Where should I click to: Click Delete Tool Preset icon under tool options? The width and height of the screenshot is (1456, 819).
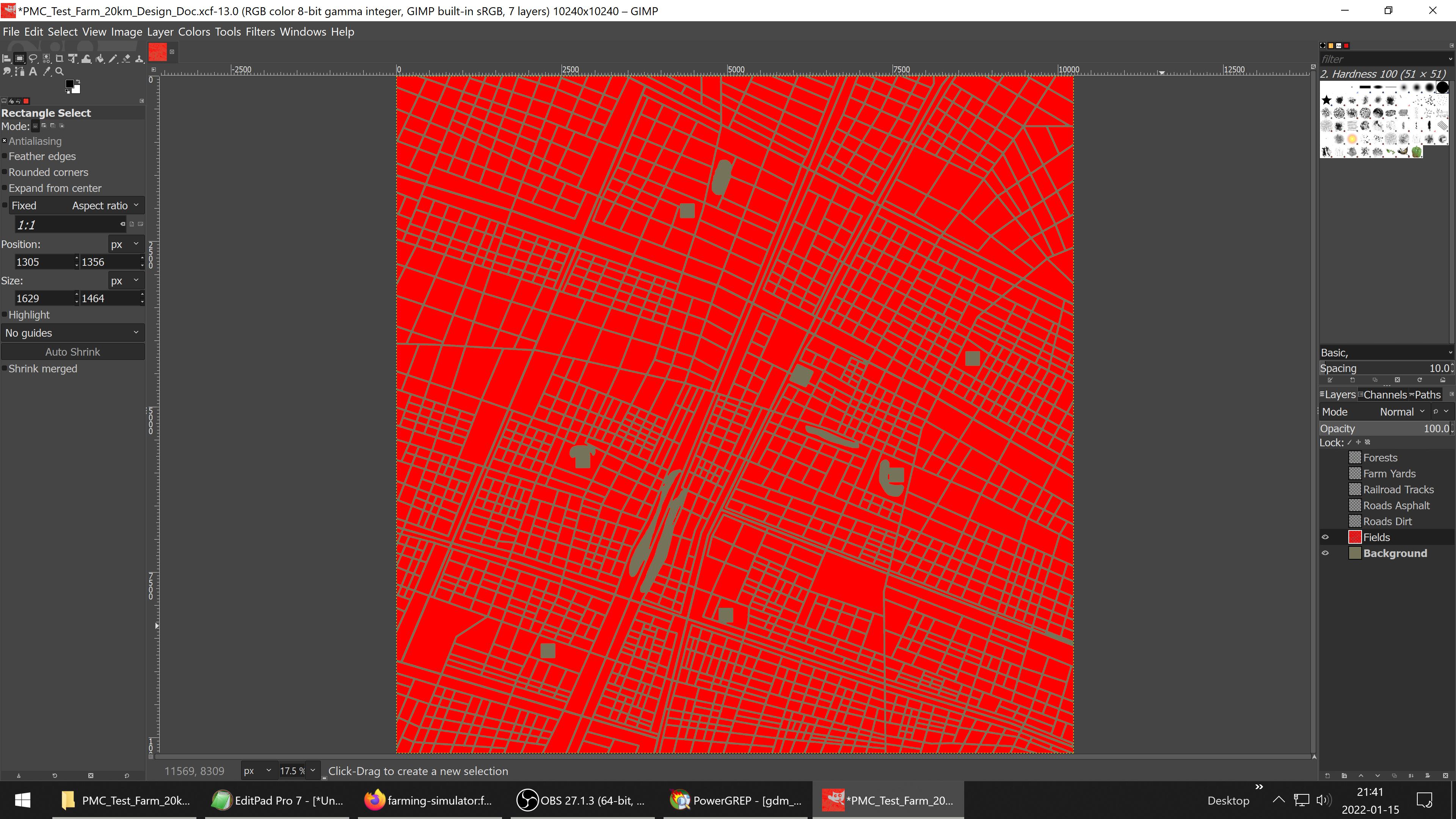(91, 775)
